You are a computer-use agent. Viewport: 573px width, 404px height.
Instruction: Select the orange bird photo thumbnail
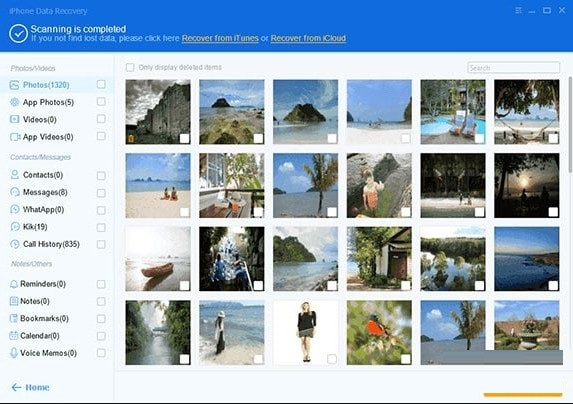click(379, 332)
